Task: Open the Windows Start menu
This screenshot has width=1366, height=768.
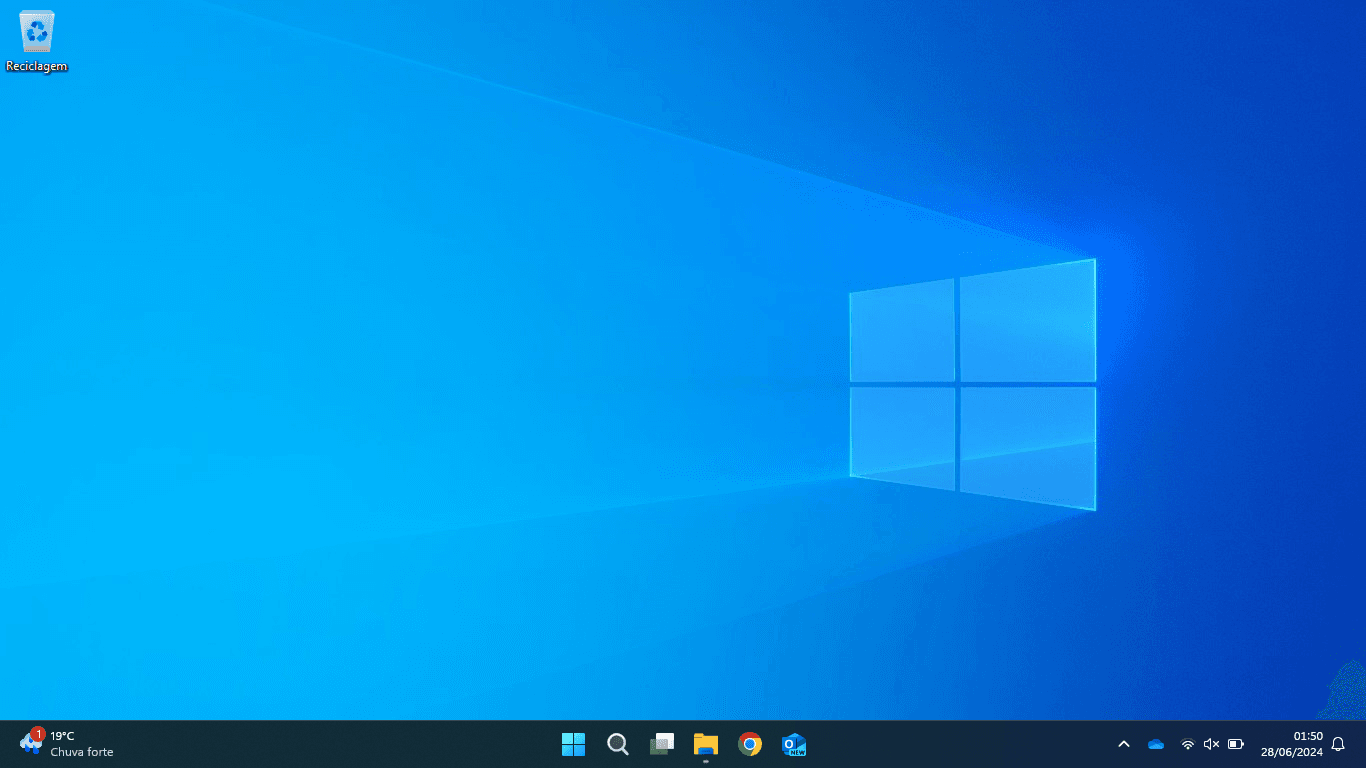Action: pos(573,744)
